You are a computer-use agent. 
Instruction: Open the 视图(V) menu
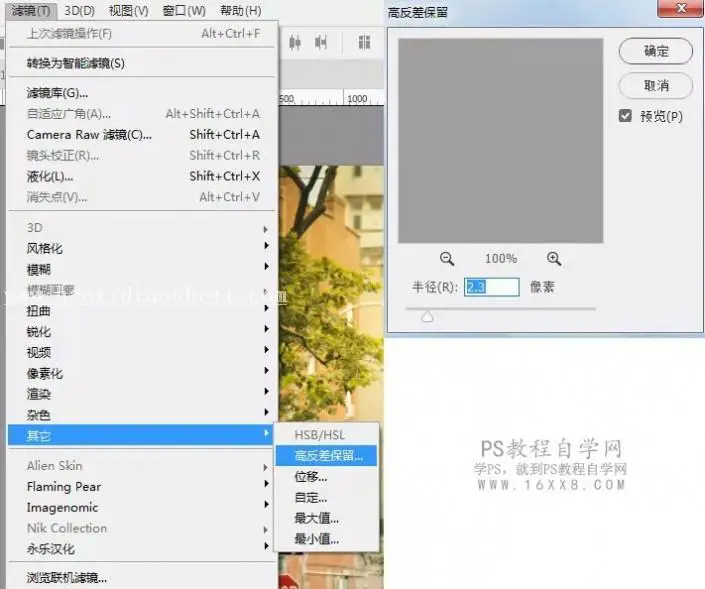(129, 10)
